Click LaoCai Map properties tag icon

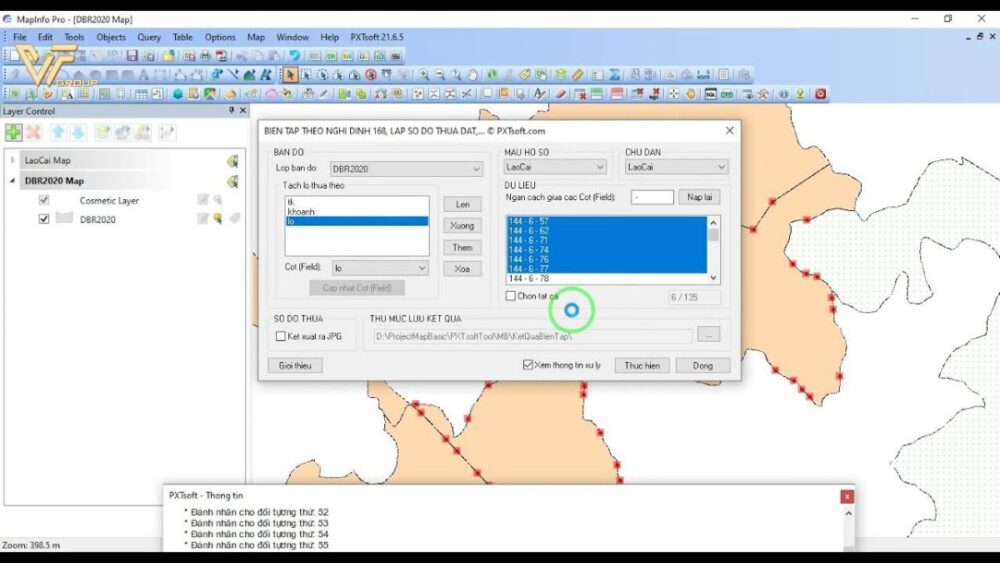tap(232, 161)
